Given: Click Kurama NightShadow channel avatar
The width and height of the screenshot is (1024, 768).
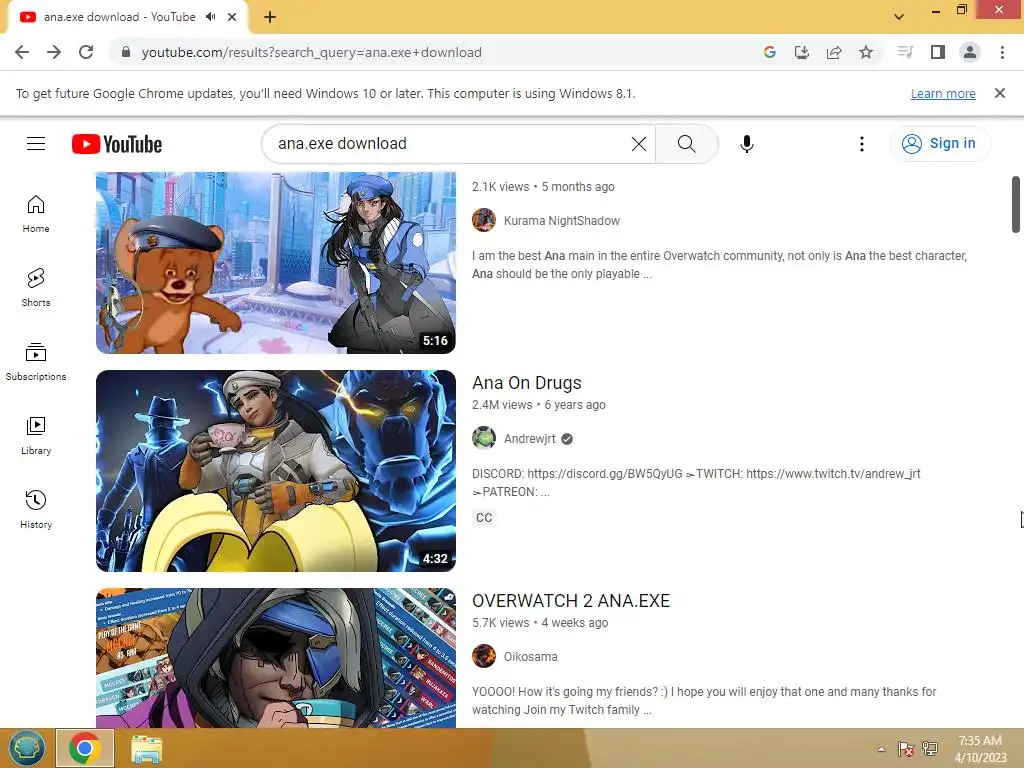Looking at the screenshot, I should [484, 220].
